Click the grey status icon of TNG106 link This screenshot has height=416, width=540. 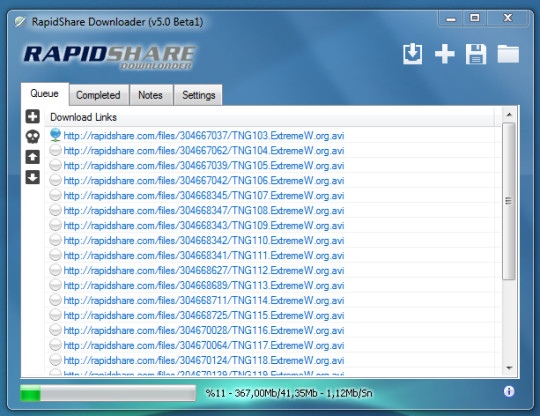55,180
